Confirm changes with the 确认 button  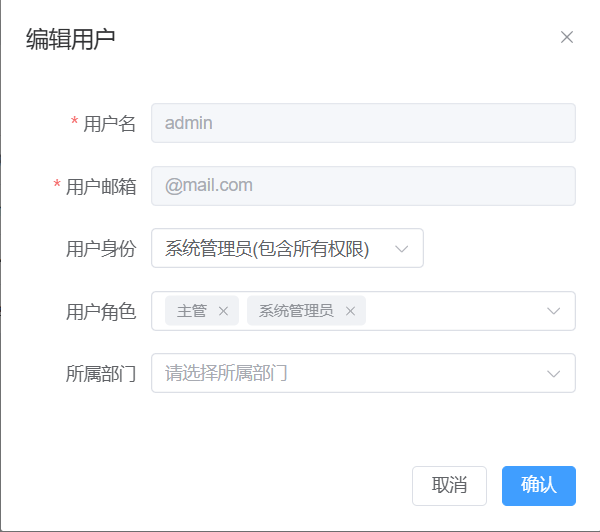click(539, 486)
